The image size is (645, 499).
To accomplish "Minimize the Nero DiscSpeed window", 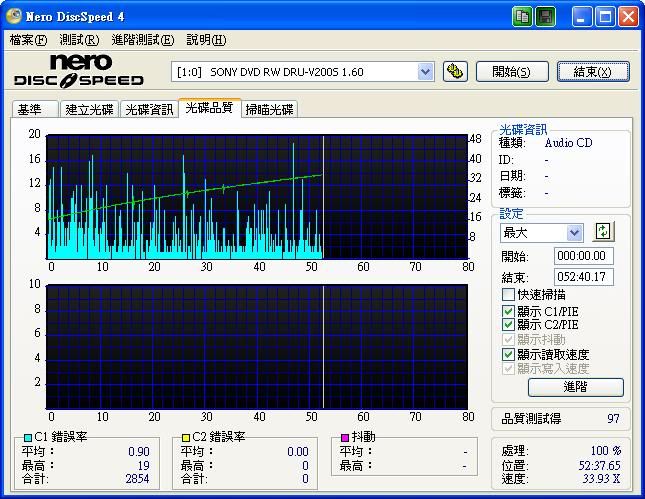I will click(x=582, y=17).
